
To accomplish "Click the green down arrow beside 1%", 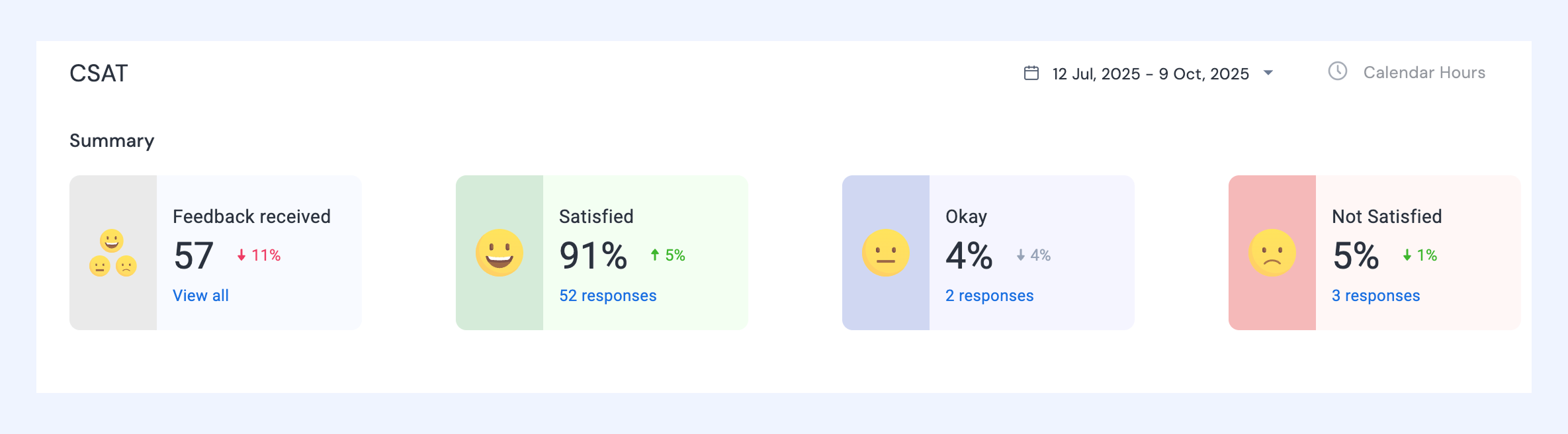I will (x=1407, y=255).
